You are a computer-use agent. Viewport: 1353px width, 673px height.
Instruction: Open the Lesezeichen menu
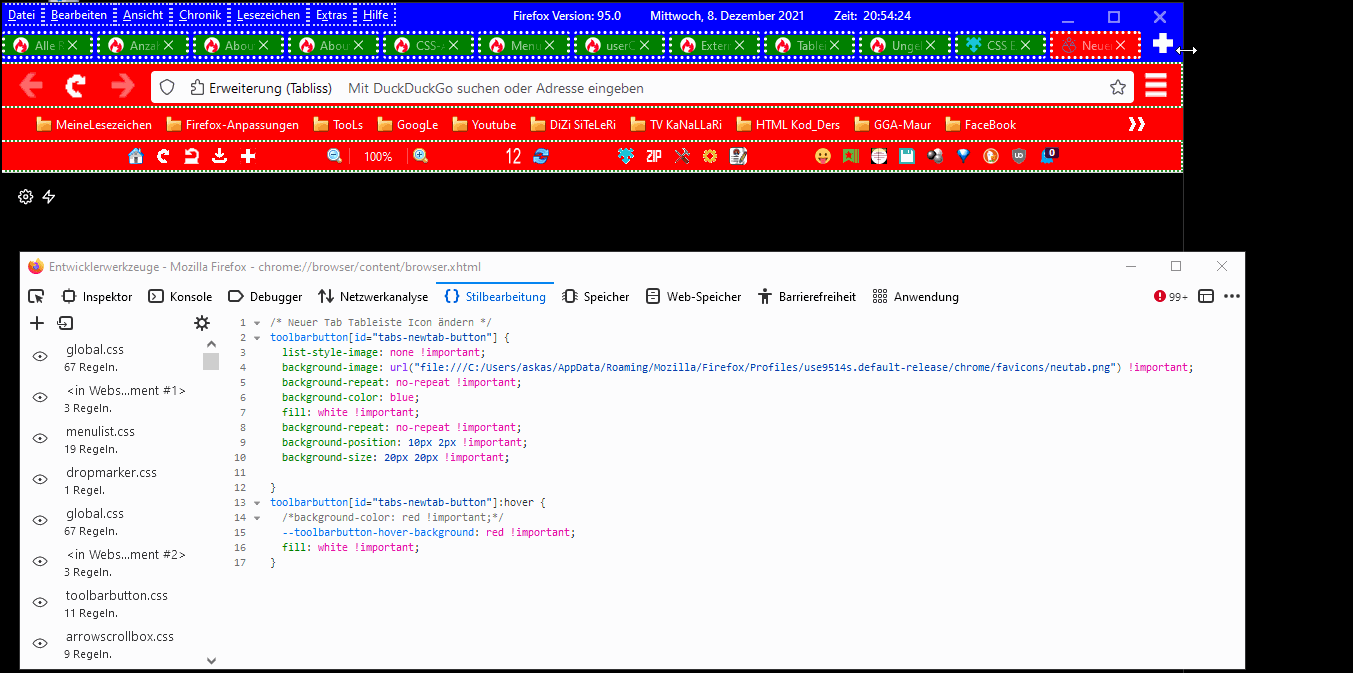[x=267, y=15]
